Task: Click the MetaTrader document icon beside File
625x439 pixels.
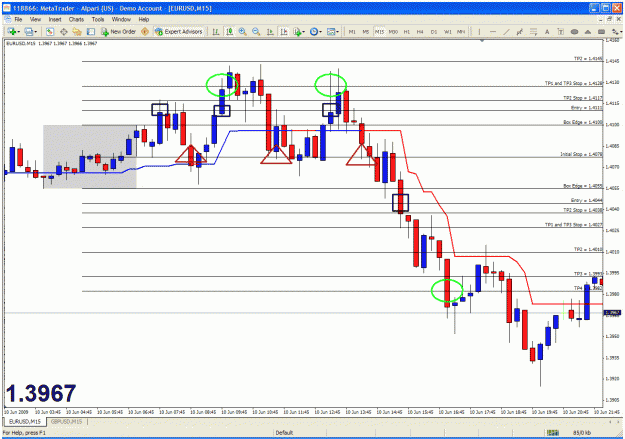Action: tap(7, 19)
